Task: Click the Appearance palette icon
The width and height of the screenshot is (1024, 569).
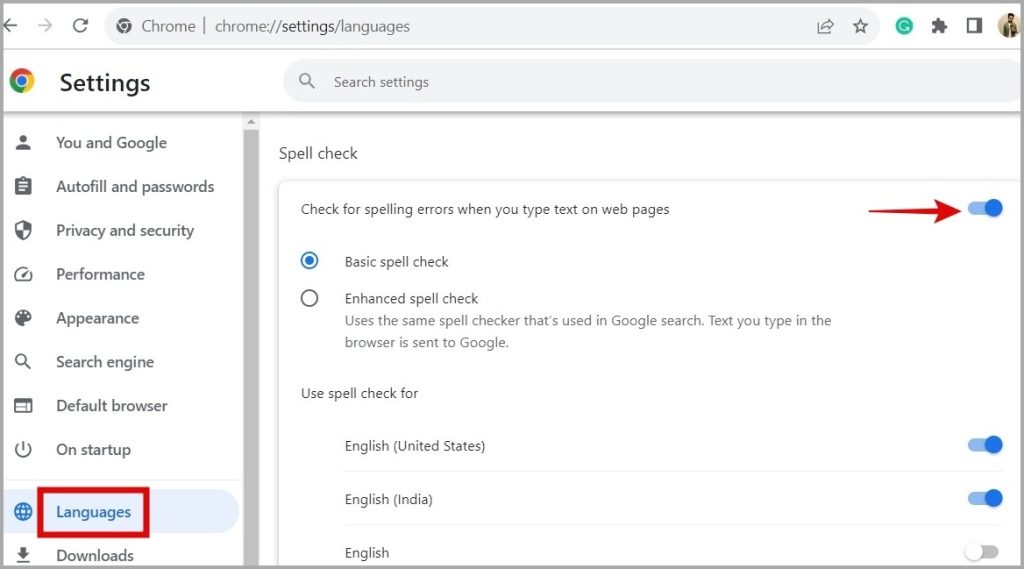Action: point(23,317)
